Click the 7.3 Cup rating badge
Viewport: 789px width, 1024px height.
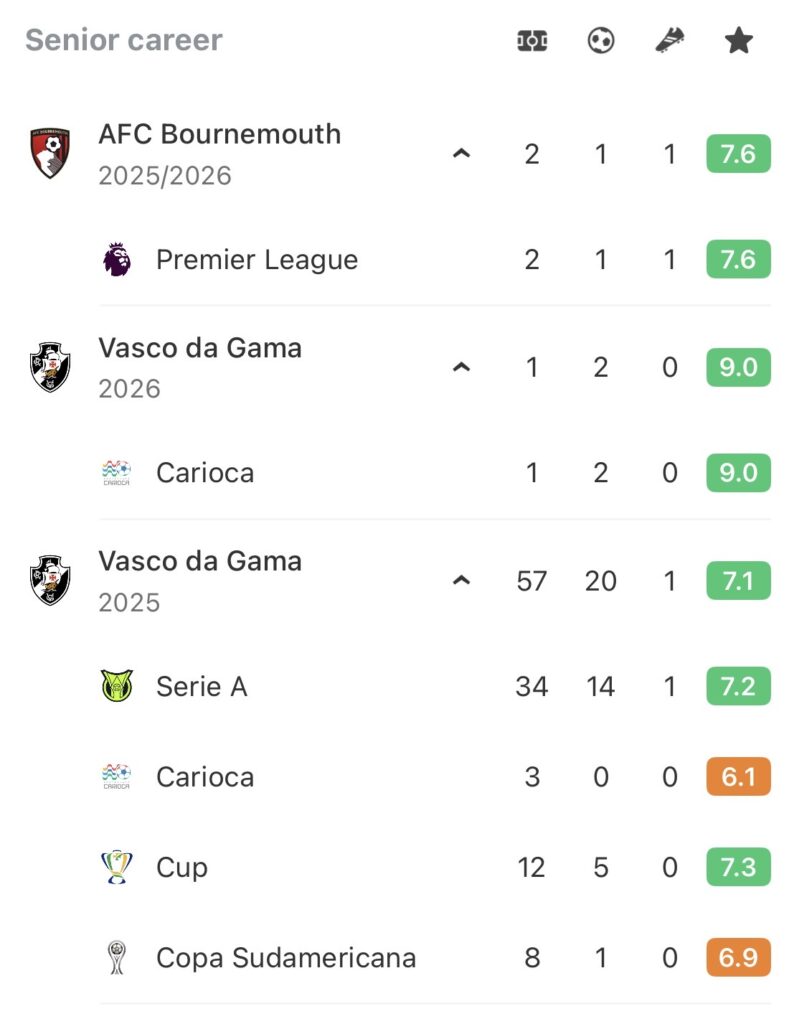pyautogui.click(x=738, y=867)
